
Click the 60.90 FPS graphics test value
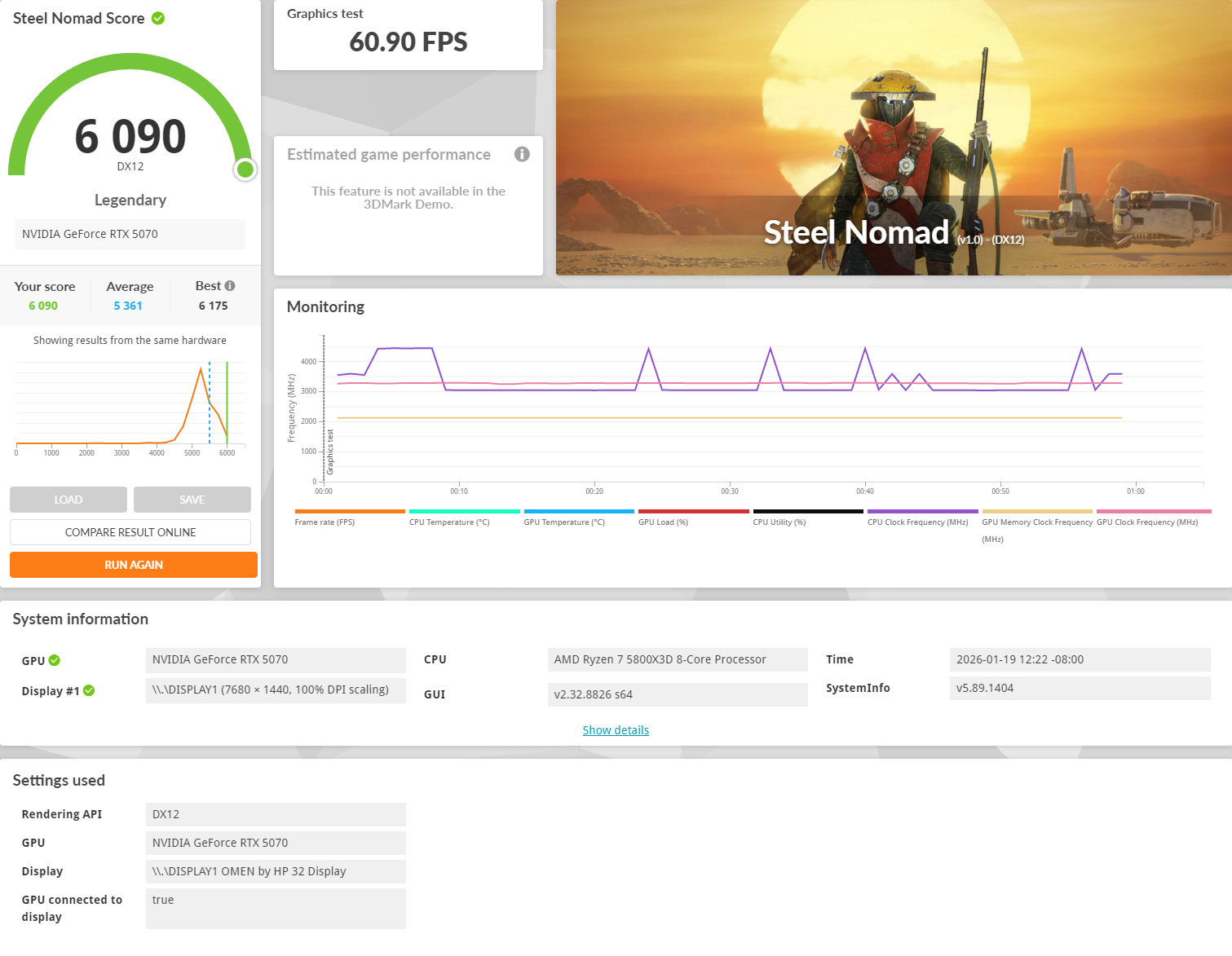coord(408,42)
